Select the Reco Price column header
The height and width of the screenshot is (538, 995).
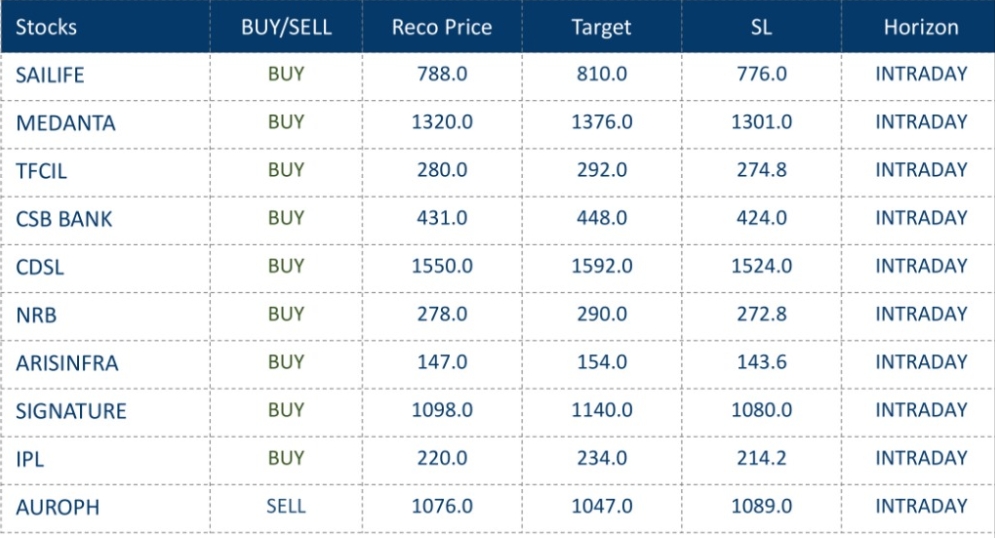pyautogui.click(x=441, y=27)
